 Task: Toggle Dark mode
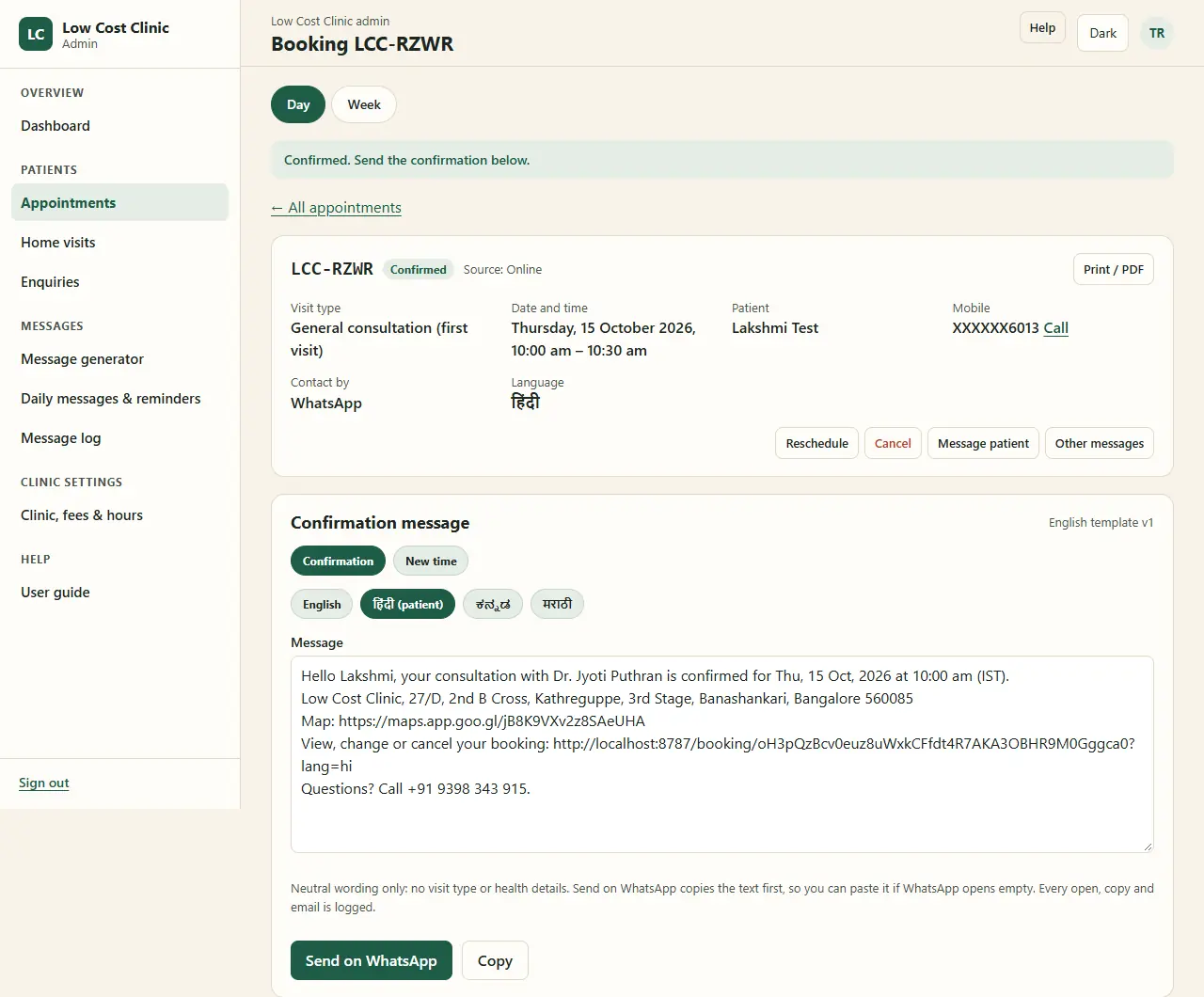point(1102,33)
